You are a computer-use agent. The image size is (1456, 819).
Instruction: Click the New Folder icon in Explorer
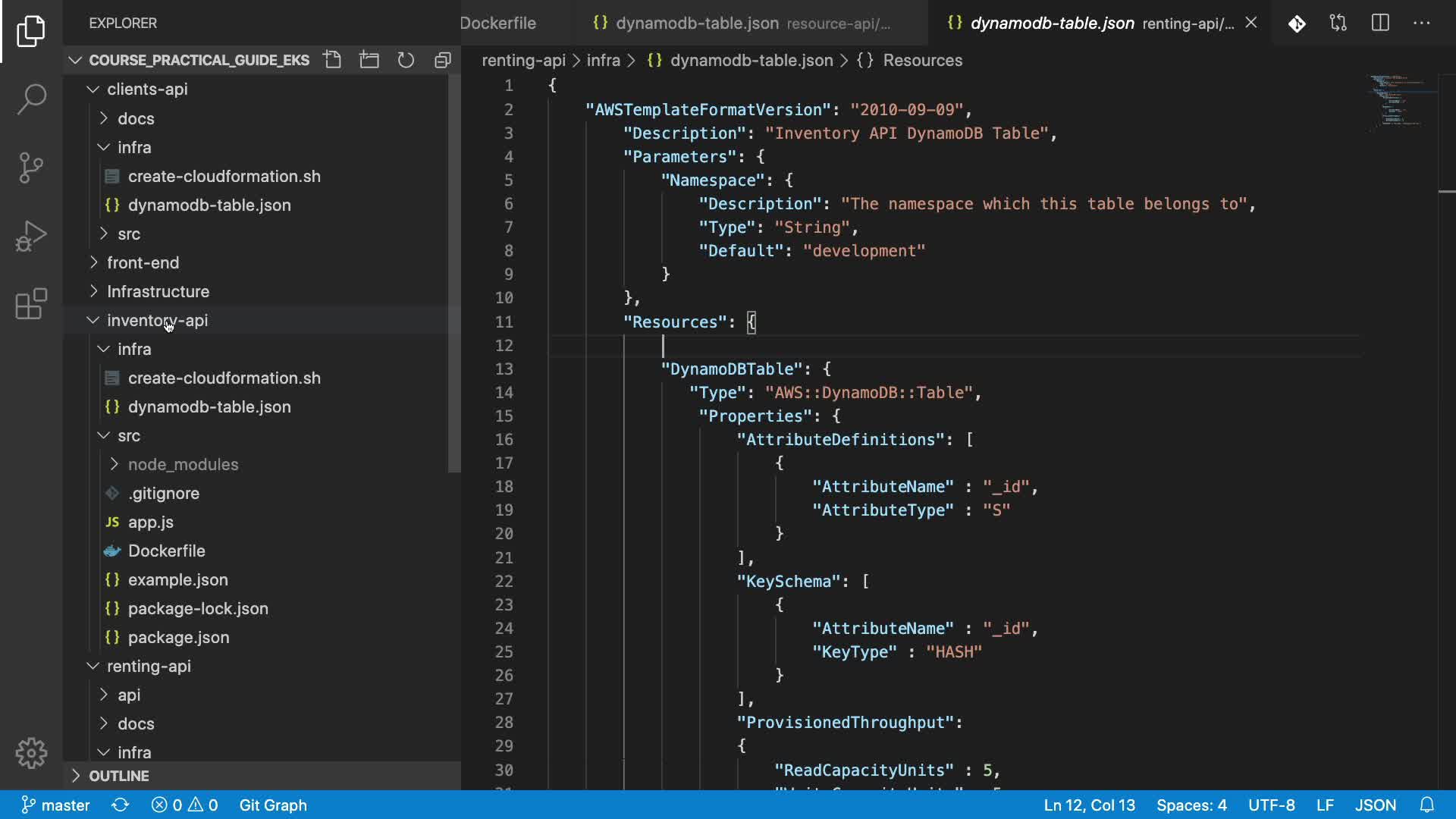point(369,60)
